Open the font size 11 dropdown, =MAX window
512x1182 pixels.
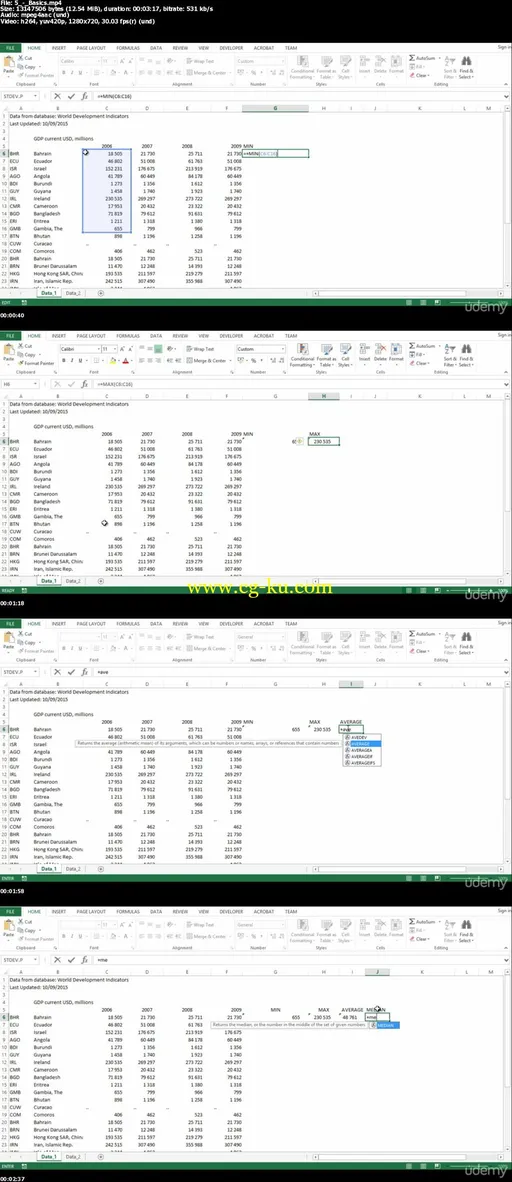tap(115, 349)
